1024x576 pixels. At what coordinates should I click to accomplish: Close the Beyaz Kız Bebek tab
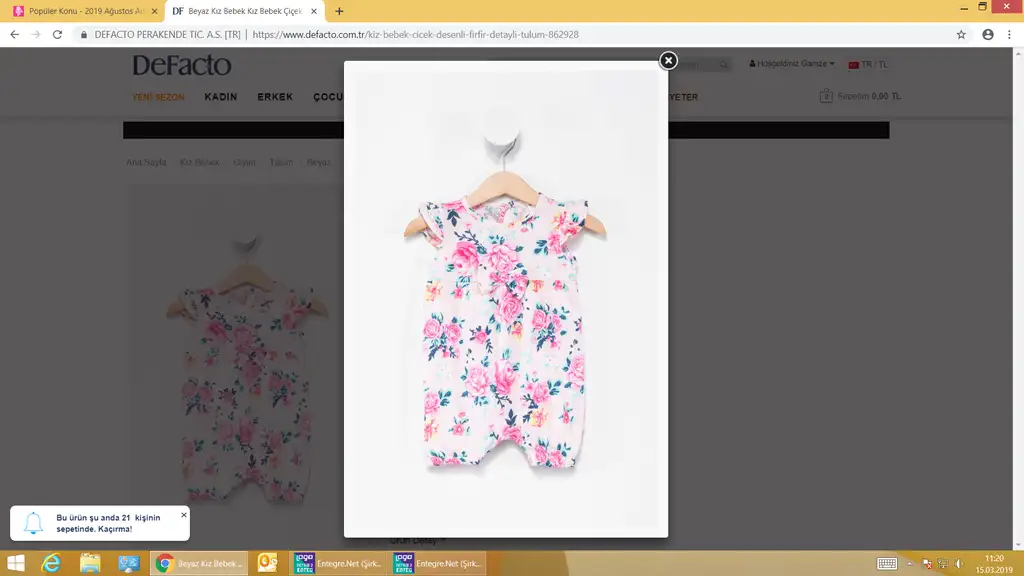313,11
